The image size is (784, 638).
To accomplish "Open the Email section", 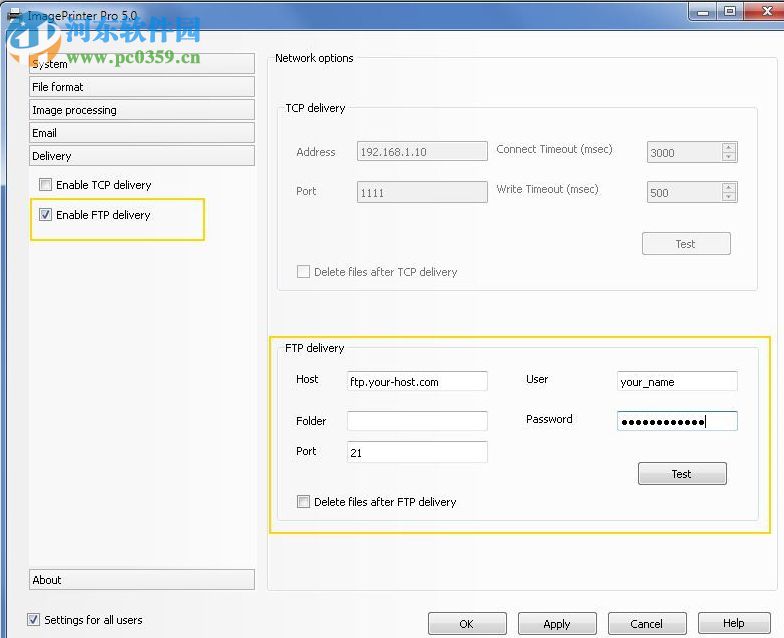I will click(x=142, y=132).
